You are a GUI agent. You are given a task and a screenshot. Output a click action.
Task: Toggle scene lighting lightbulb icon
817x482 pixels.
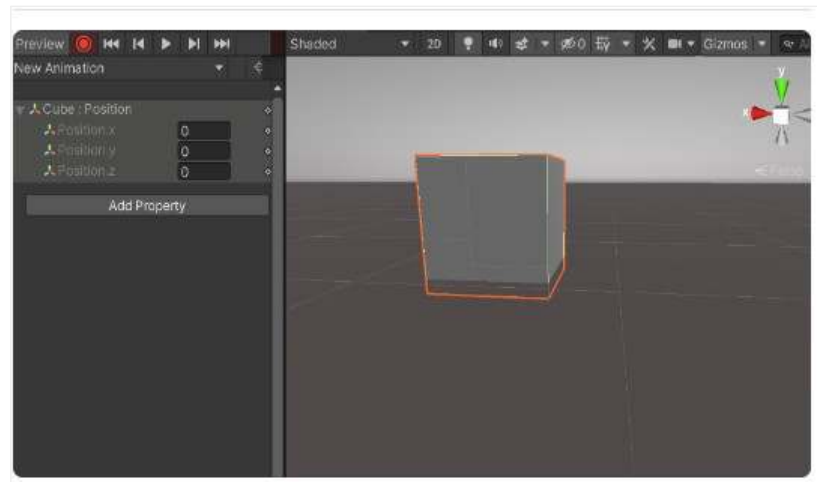[x=467, y=44]
